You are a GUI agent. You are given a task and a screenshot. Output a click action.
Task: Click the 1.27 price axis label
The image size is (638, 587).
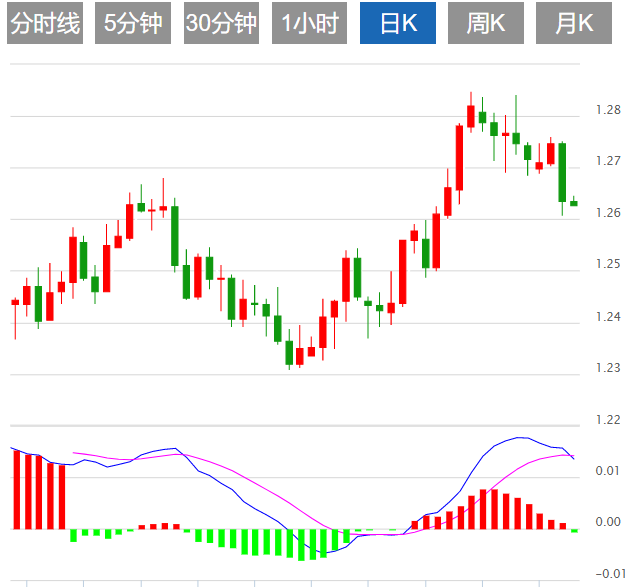[608, 161]
